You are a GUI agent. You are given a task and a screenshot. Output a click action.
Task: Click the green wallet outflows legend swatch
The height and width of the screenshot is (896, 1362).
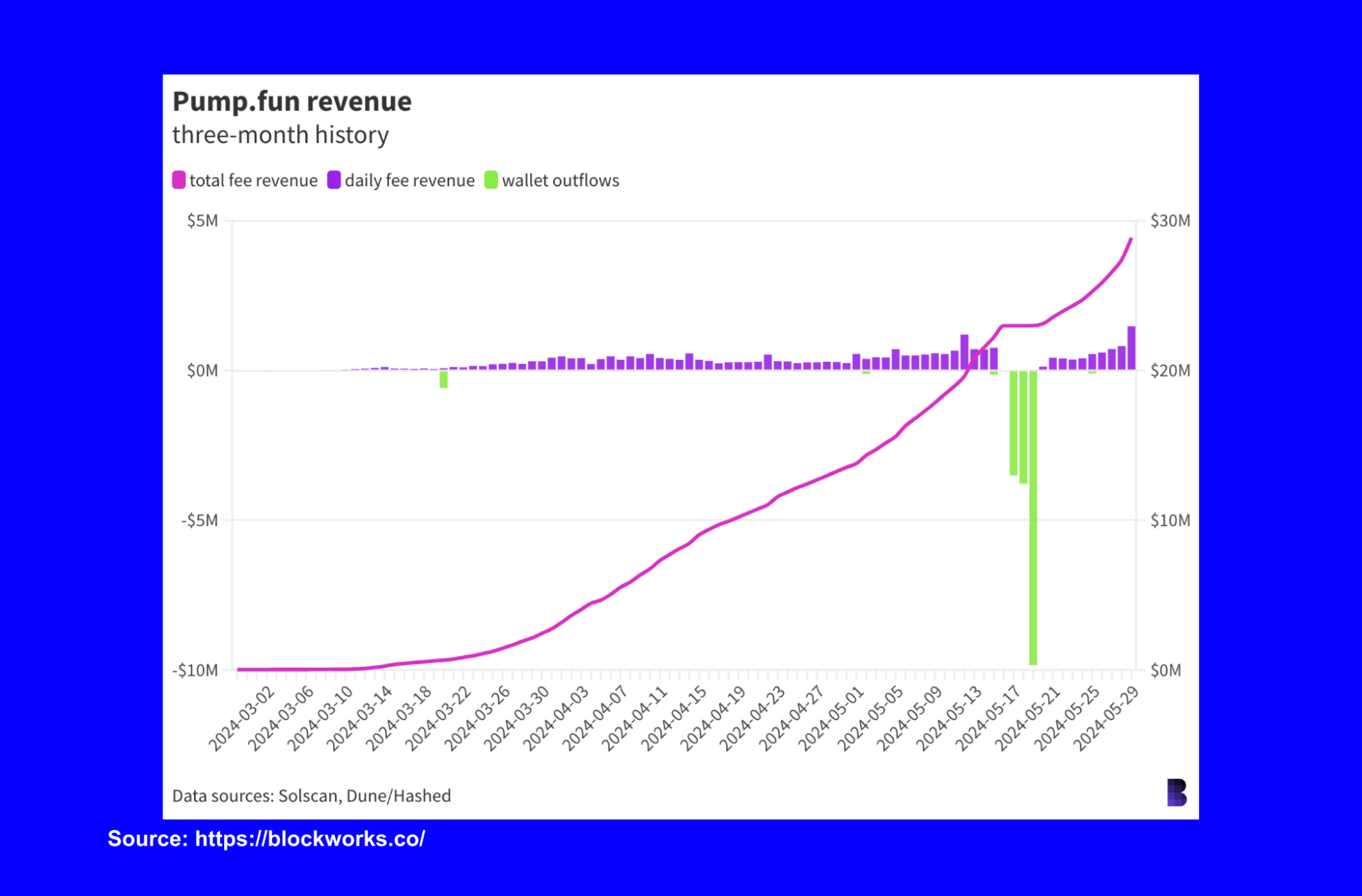[492, 179]
